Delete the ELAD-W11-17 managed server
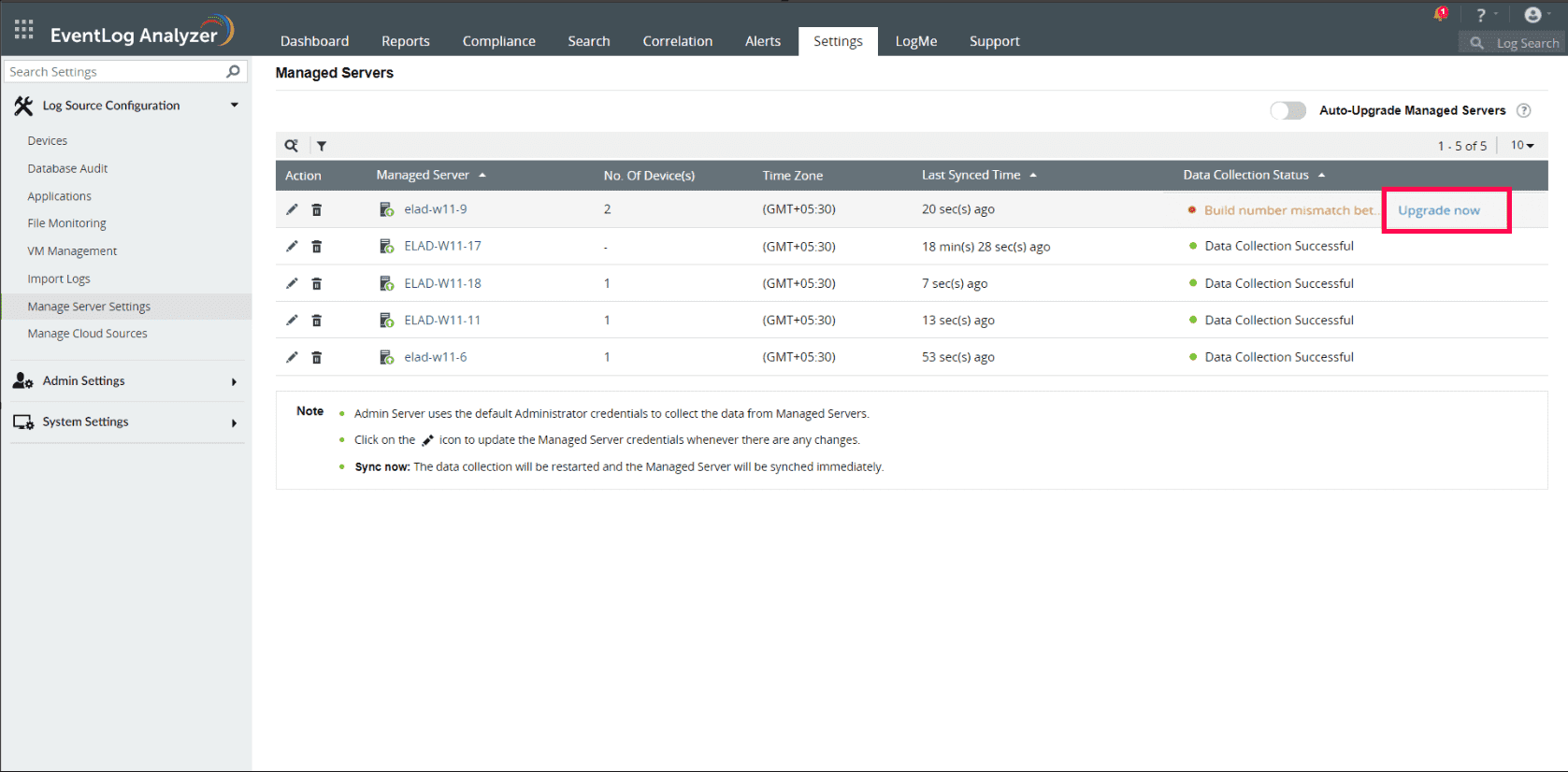1568x772 pixels. tap(317, 247)
